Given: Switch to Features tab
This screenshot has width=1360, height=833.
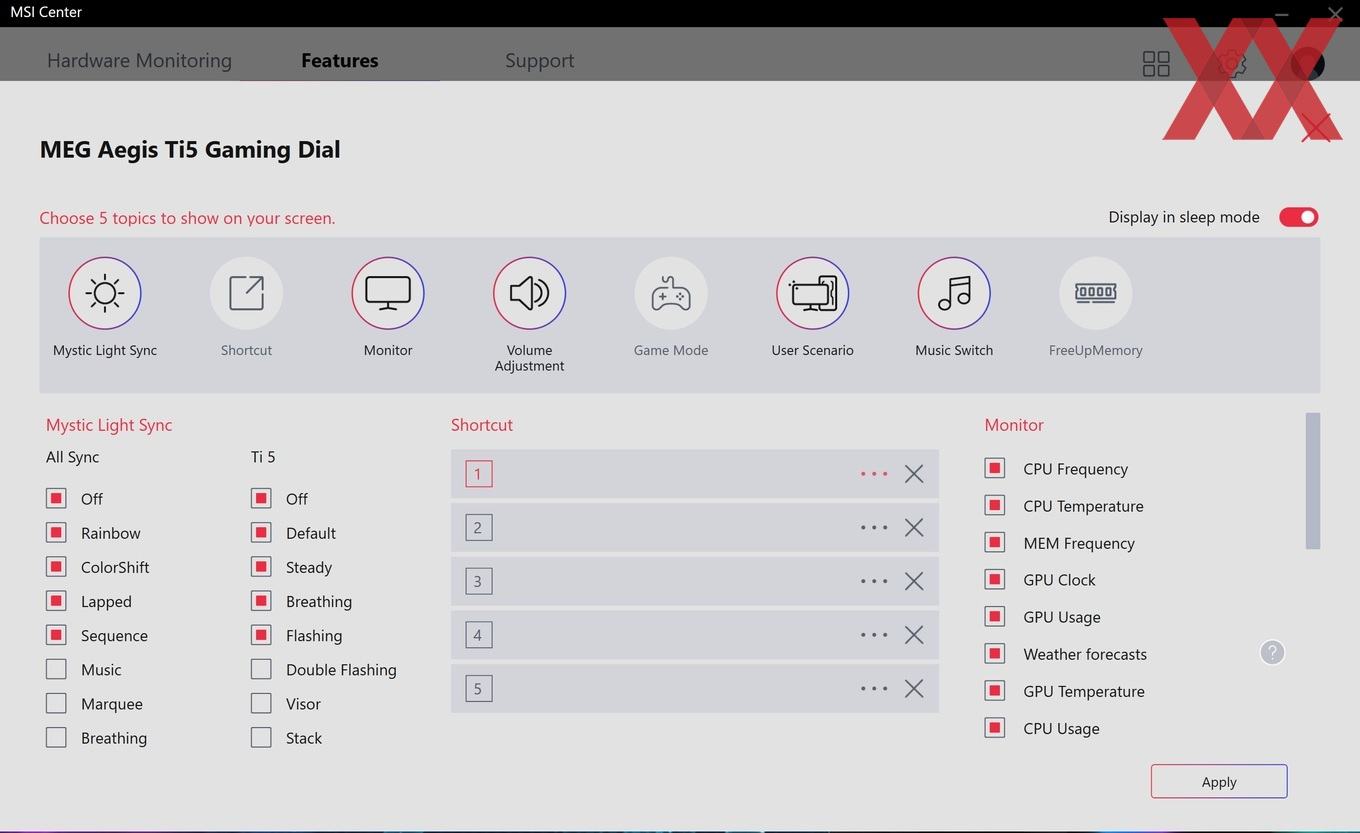Looking at the screenshot, I should (x=340, y=60).
